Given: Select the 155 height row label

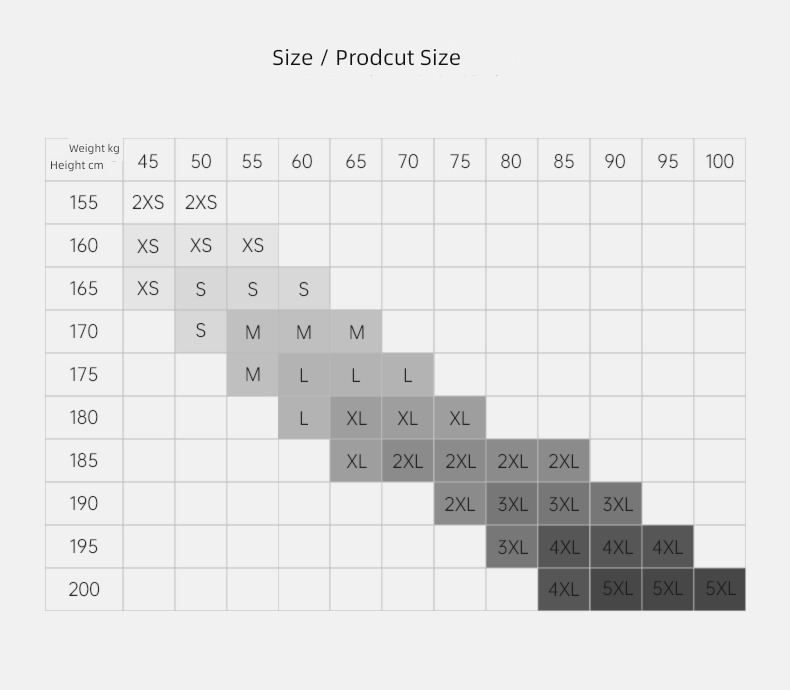Looking at the screenshot, I should (x=84, y=202).
